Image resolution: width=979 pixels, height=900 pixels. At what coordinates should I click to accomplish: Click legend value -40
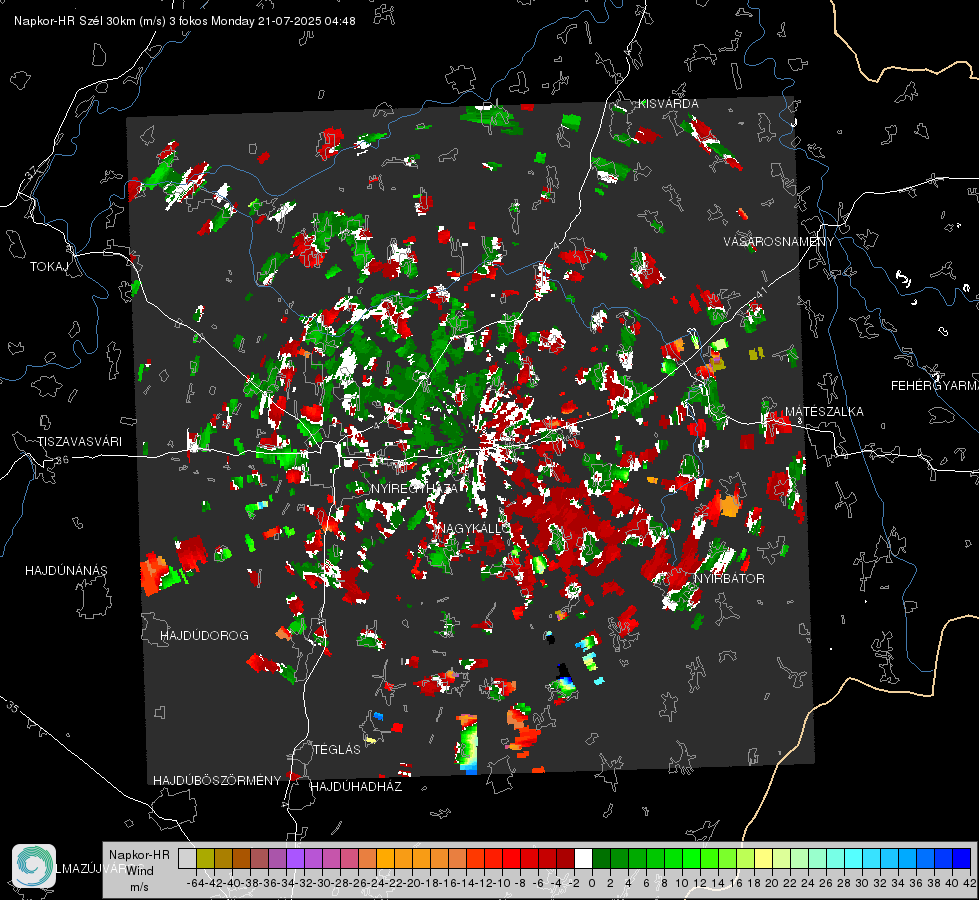232,883
